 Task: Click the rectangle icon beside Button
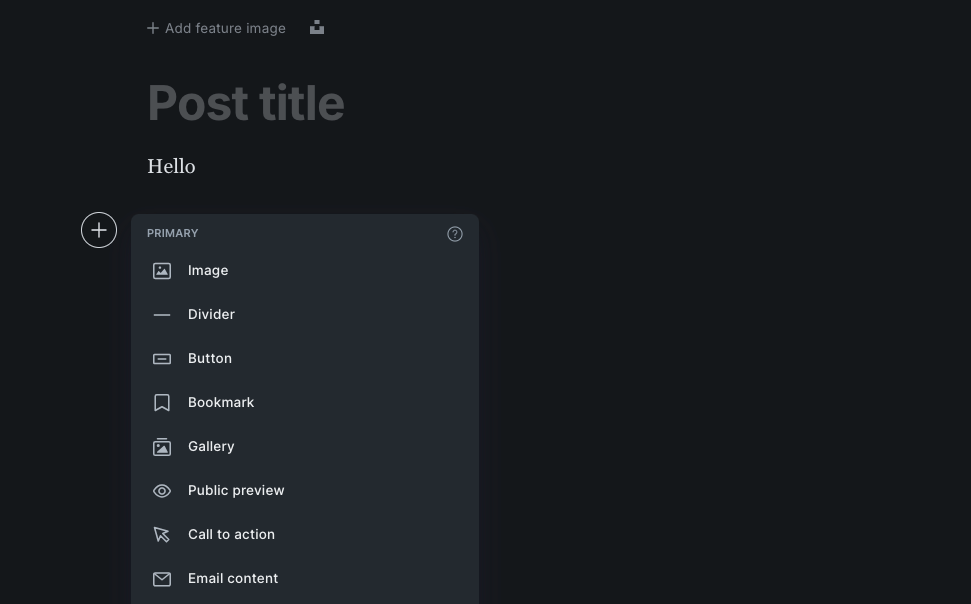pos(162,359)
